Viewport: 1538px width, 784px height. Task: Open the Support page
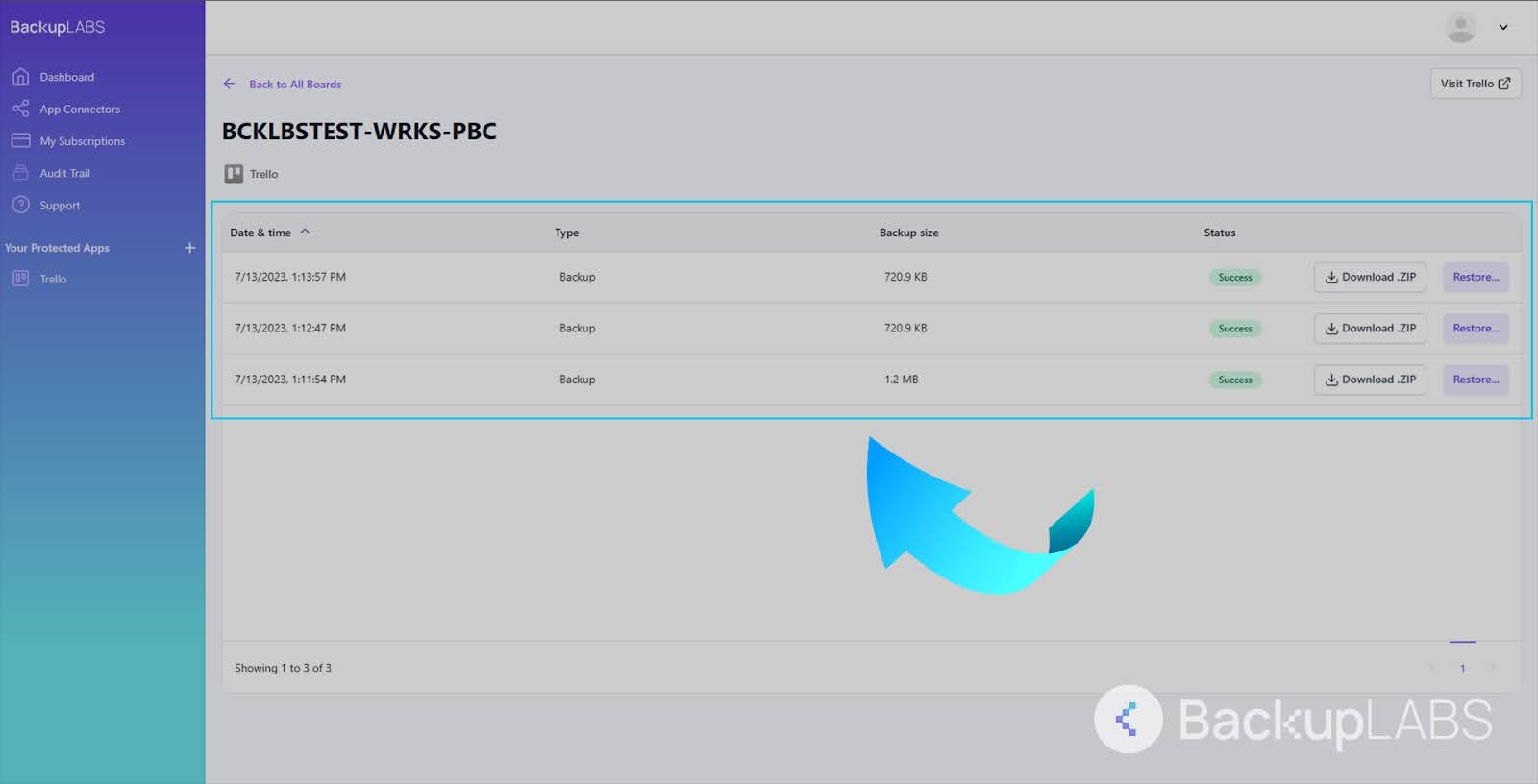(x=60, y=206)
